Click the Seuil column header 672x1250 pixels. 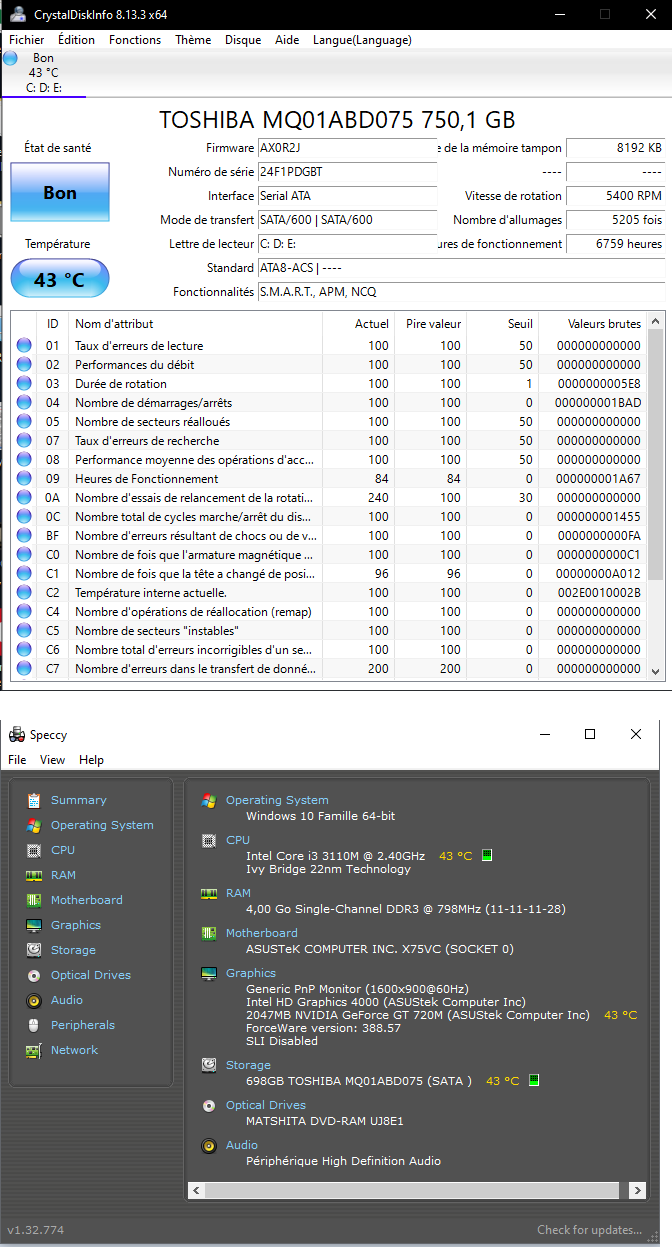coord(502,324)
